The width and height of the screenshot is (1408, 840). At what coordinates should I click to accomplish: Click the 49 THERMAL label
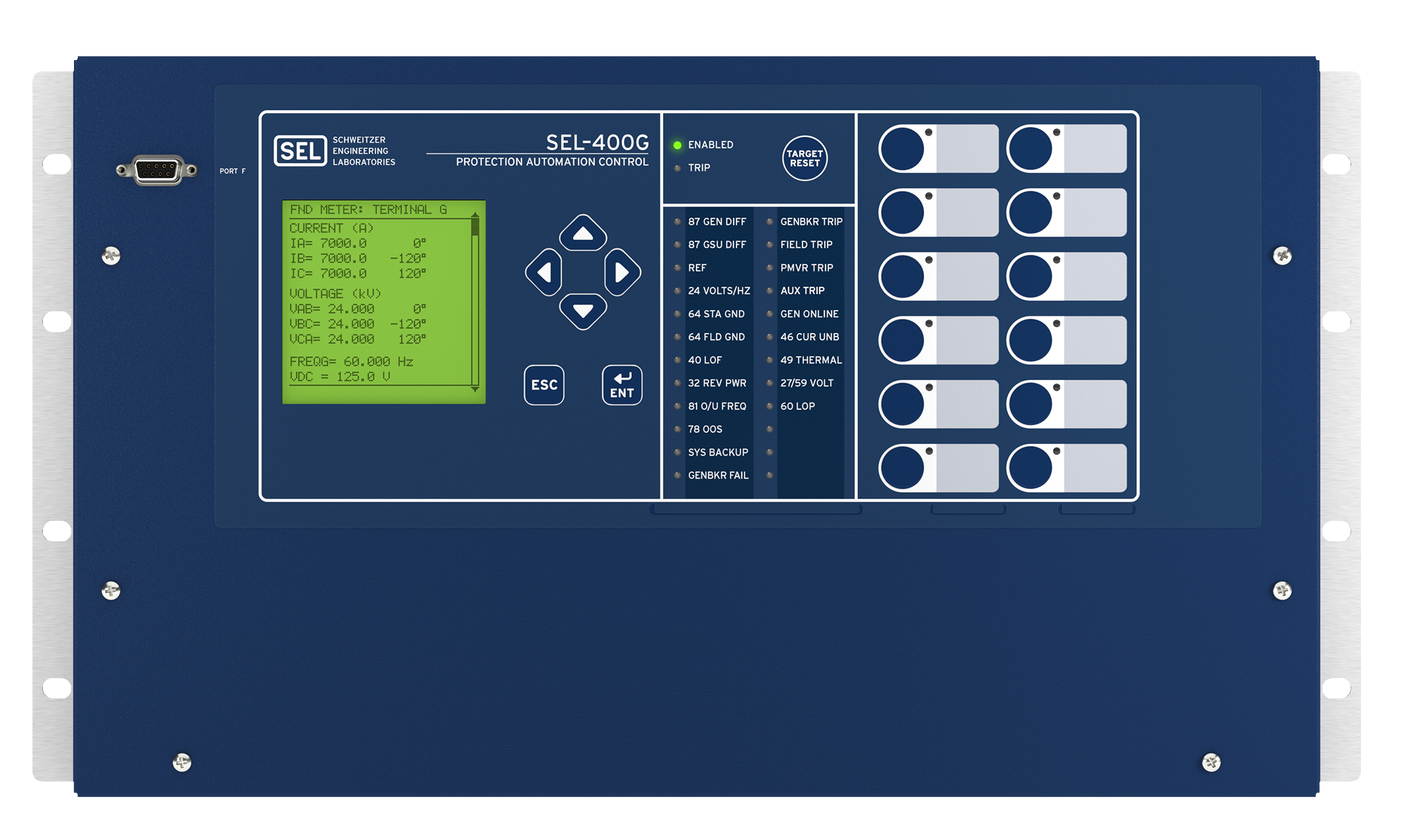point(811,360)
